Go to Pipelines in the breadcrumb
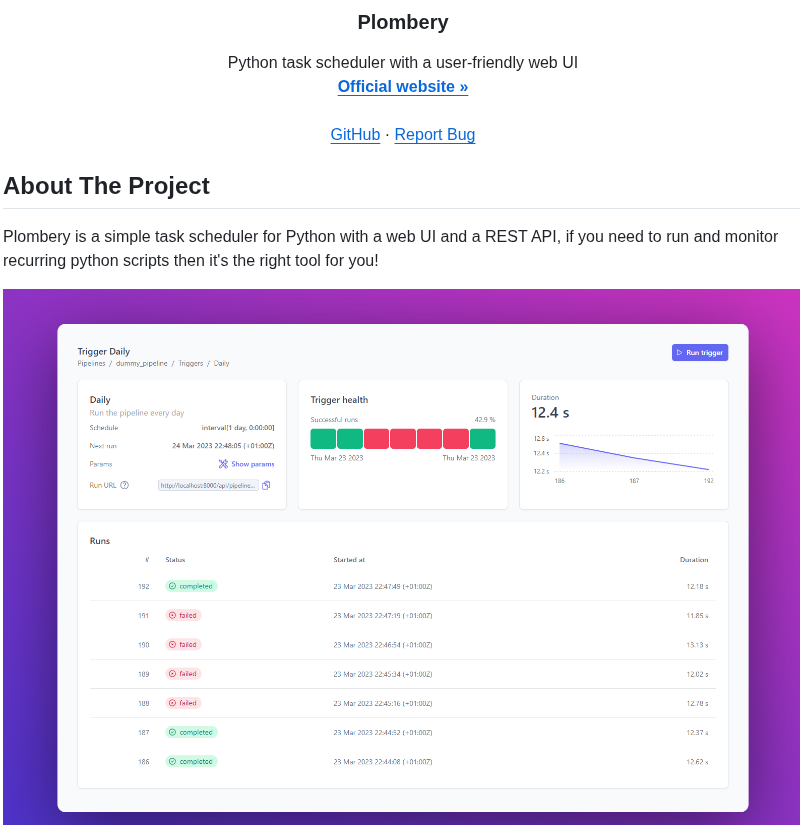The width and height of the screenshot is (800, 825). (x=91, y=363)
